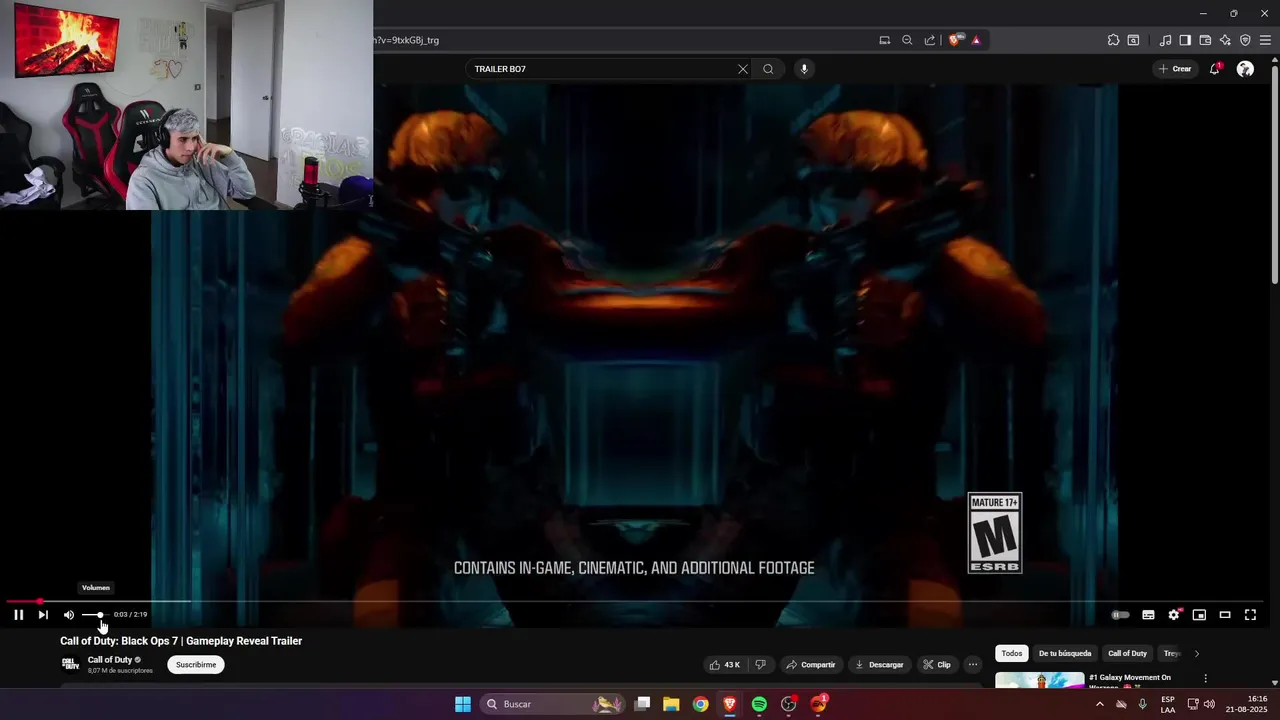Clear the YouTube search text
1280x720 pixels.
point(743,69)
